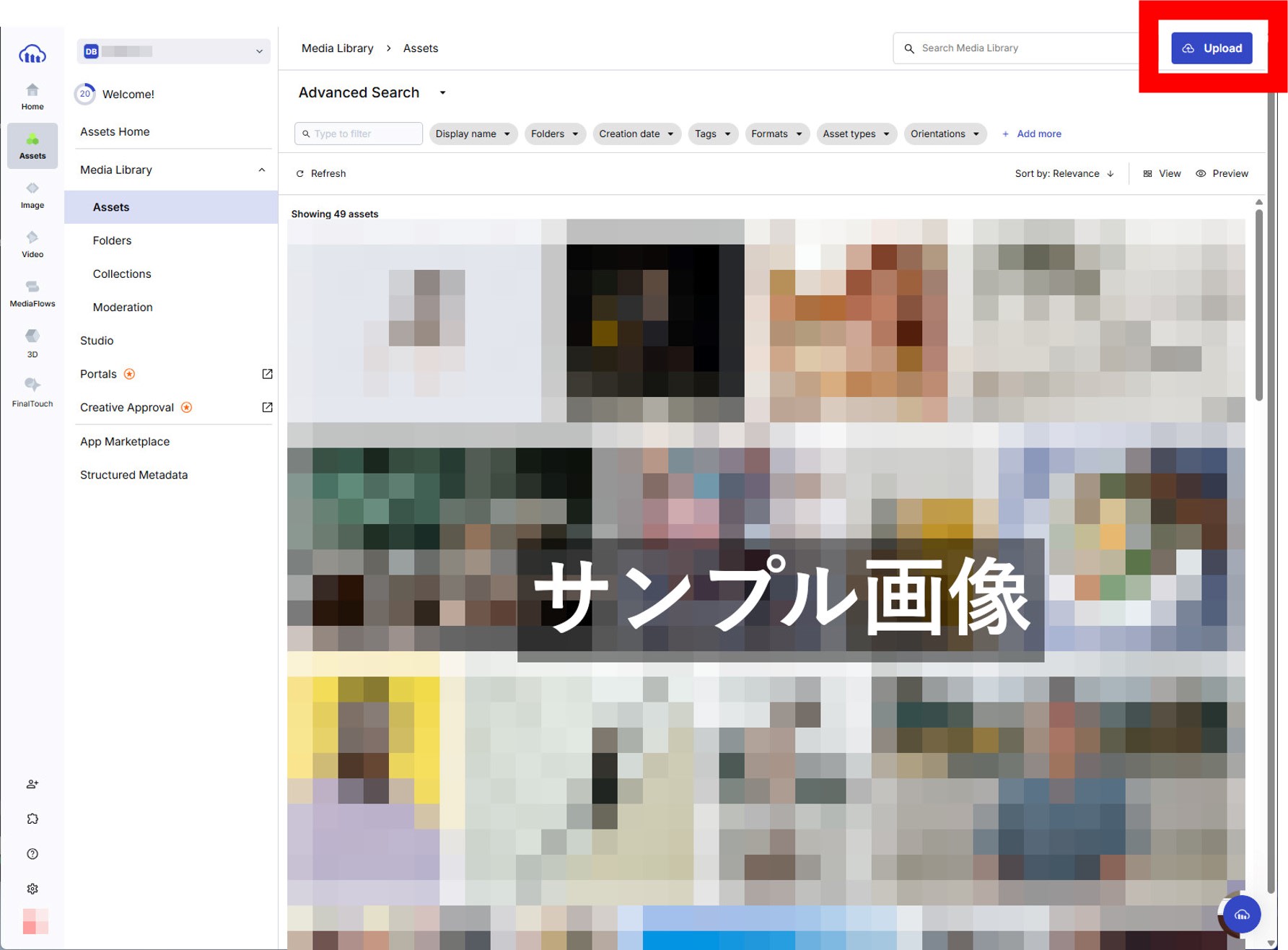Open the Asset types filter dropdown
The width and height of the screenshot is (1288, 950).
pos(857,134)
